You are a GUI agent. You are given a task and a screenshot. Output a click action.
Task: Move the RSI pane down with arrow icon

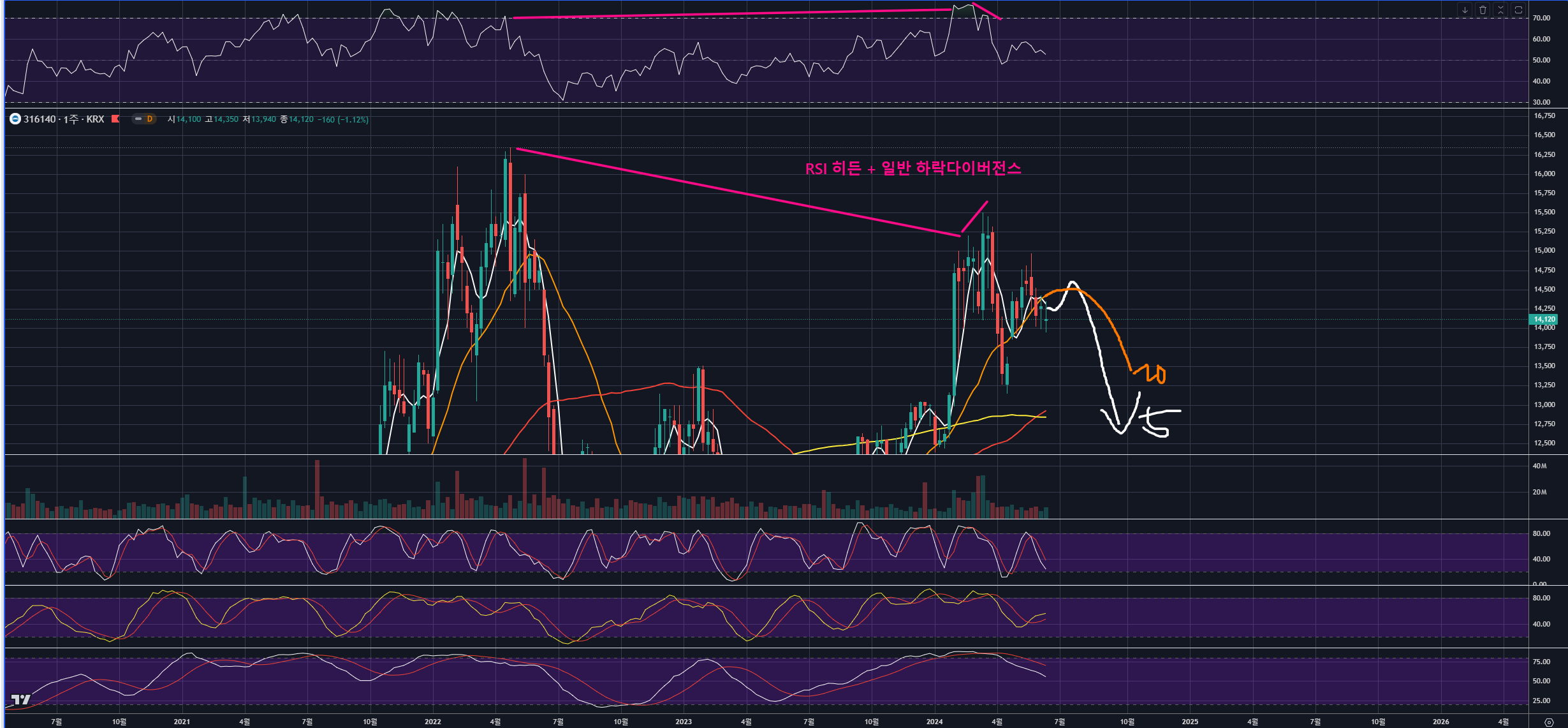tap(1465, 10)
